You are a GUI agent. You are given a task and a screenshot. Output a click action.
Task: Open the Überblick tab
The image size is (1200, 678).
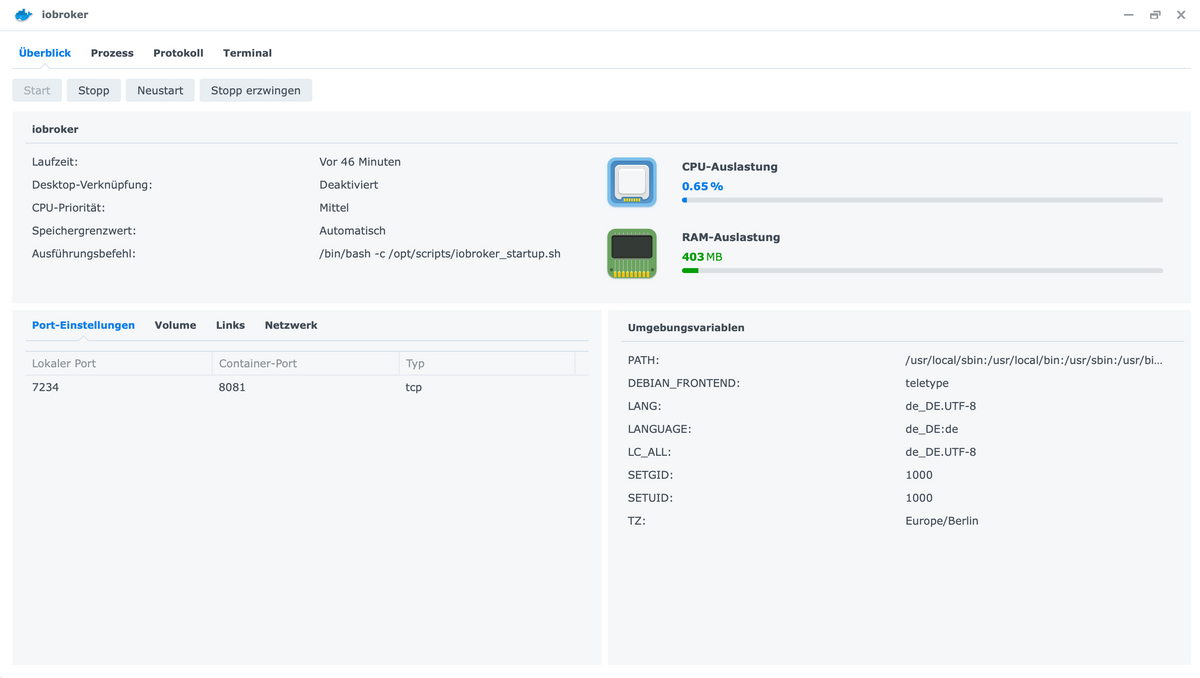point(45,53)
